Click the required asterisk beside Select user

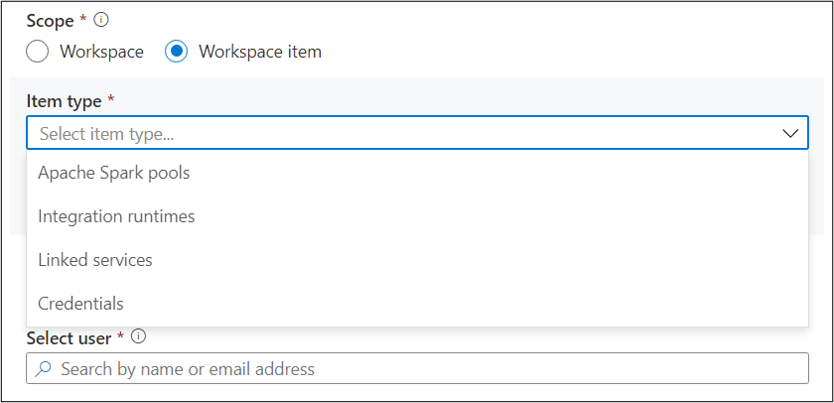pos(122,337)
